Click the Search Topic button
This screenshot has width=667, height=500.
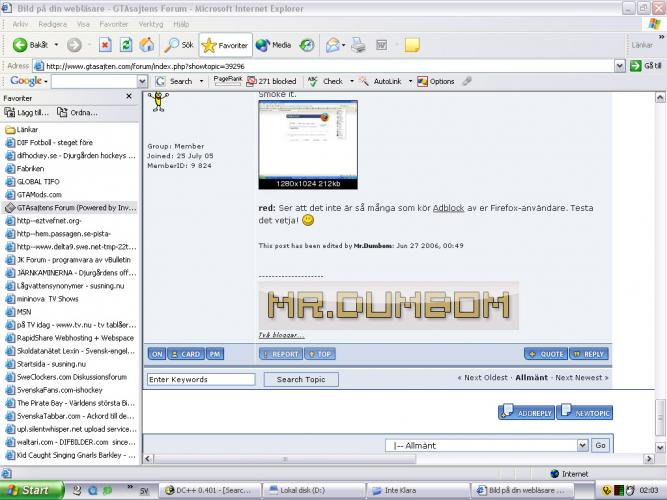302,379
